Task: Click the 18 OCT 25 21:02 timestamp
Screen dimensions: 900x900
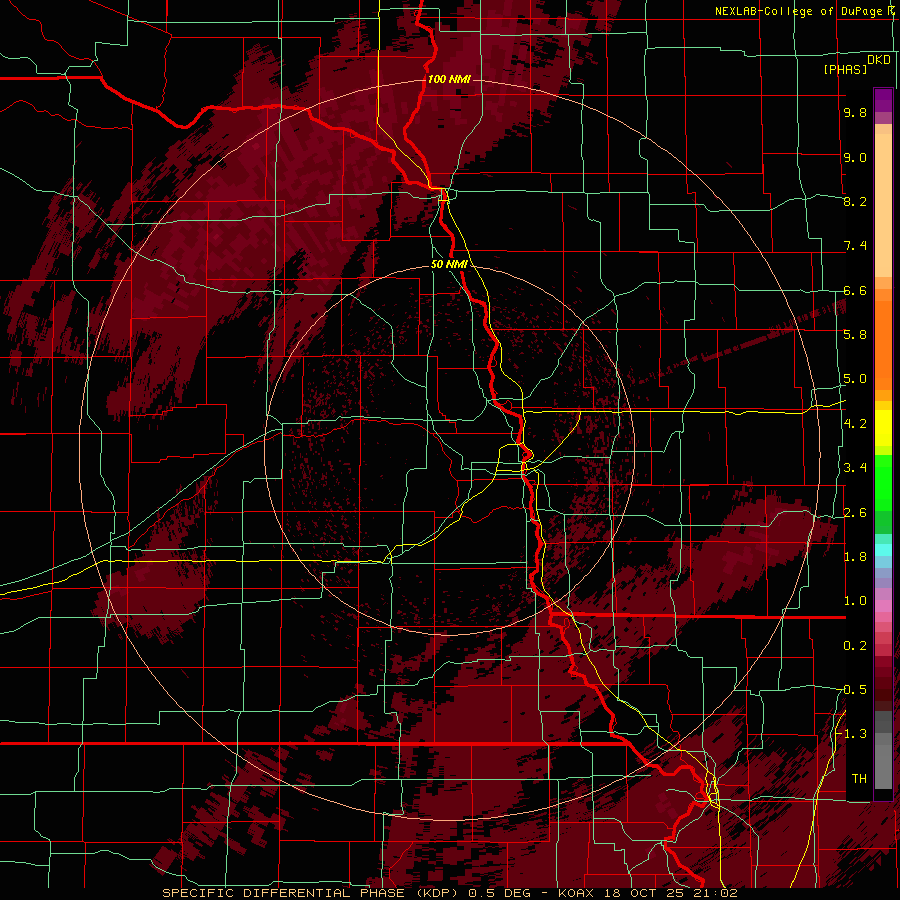Action: pyautogui.click(x=670, y=893)
